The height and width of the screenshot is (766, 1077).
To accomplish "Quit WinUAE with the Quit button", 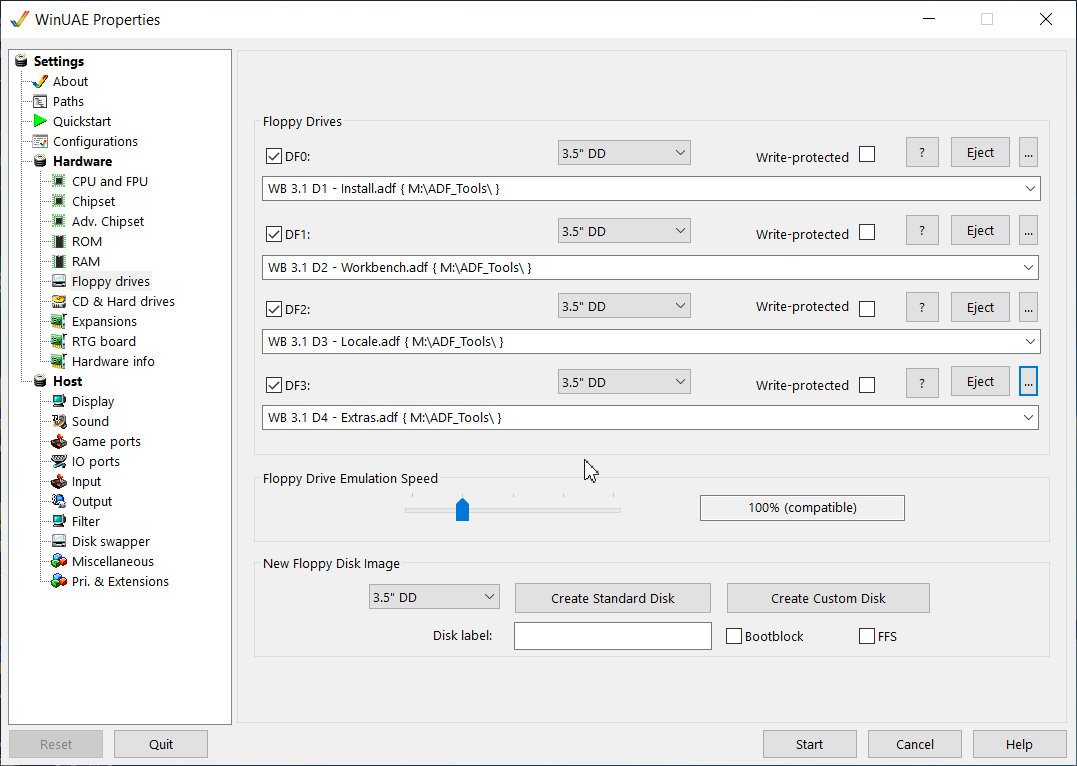I will (x=161, y=744).
